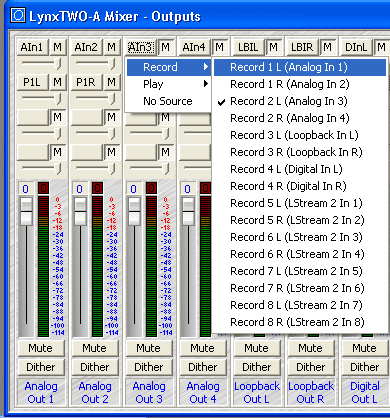The width and height of the screenshot is (390, 418).
Task: Mute the Analog Out 2 channel
Action: click(x=95, y=348)
